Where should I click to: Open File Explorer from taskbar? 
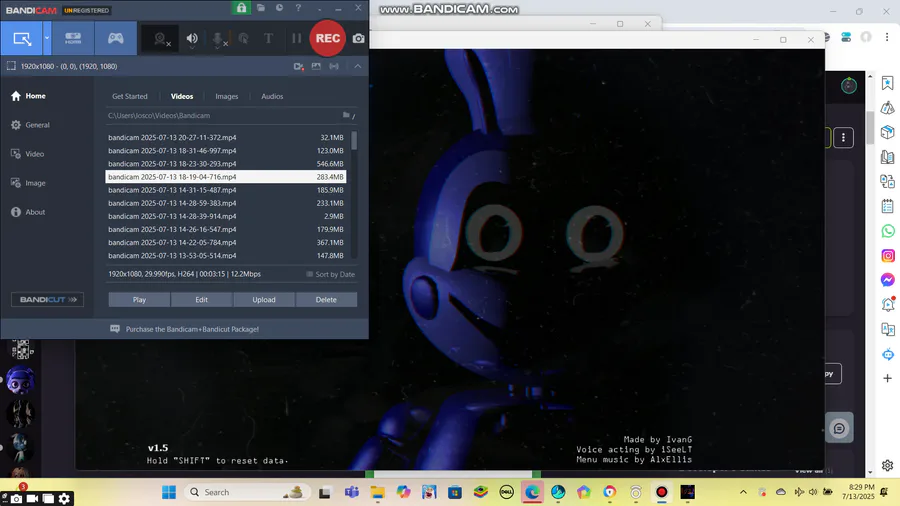[377, 492]
